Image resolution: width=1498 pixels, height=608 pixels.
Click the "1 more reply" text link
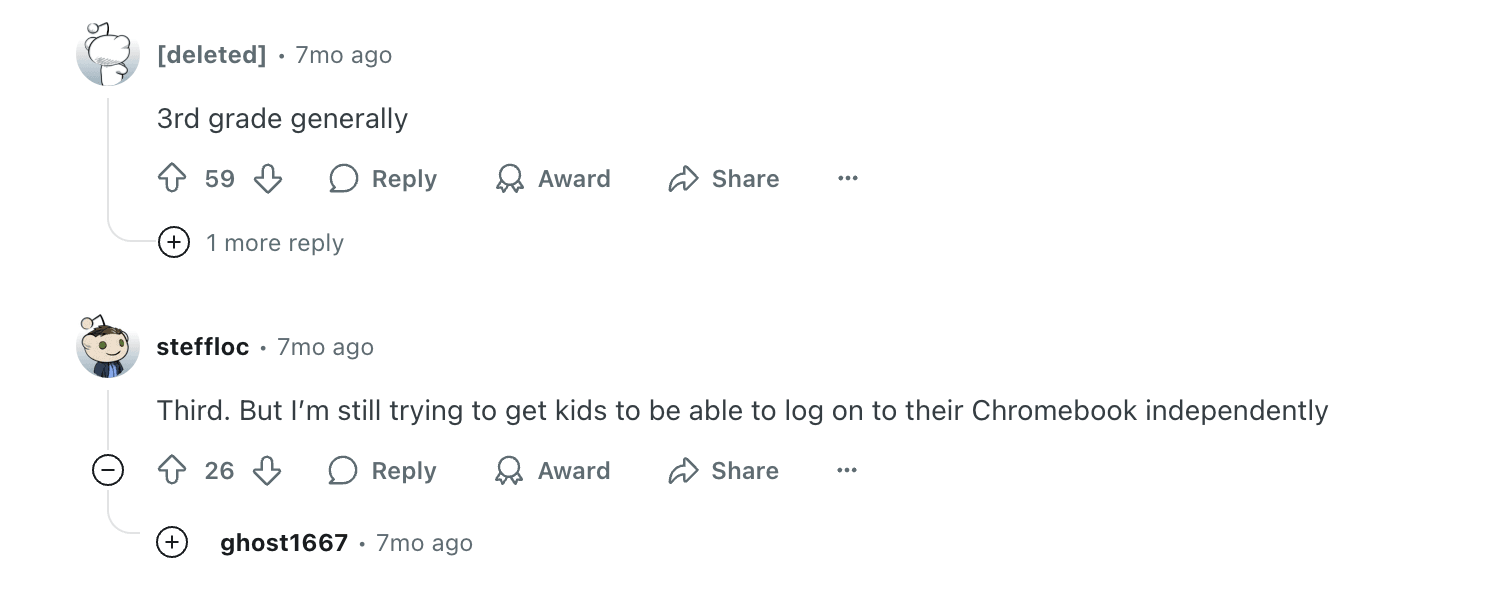[275, 243]
